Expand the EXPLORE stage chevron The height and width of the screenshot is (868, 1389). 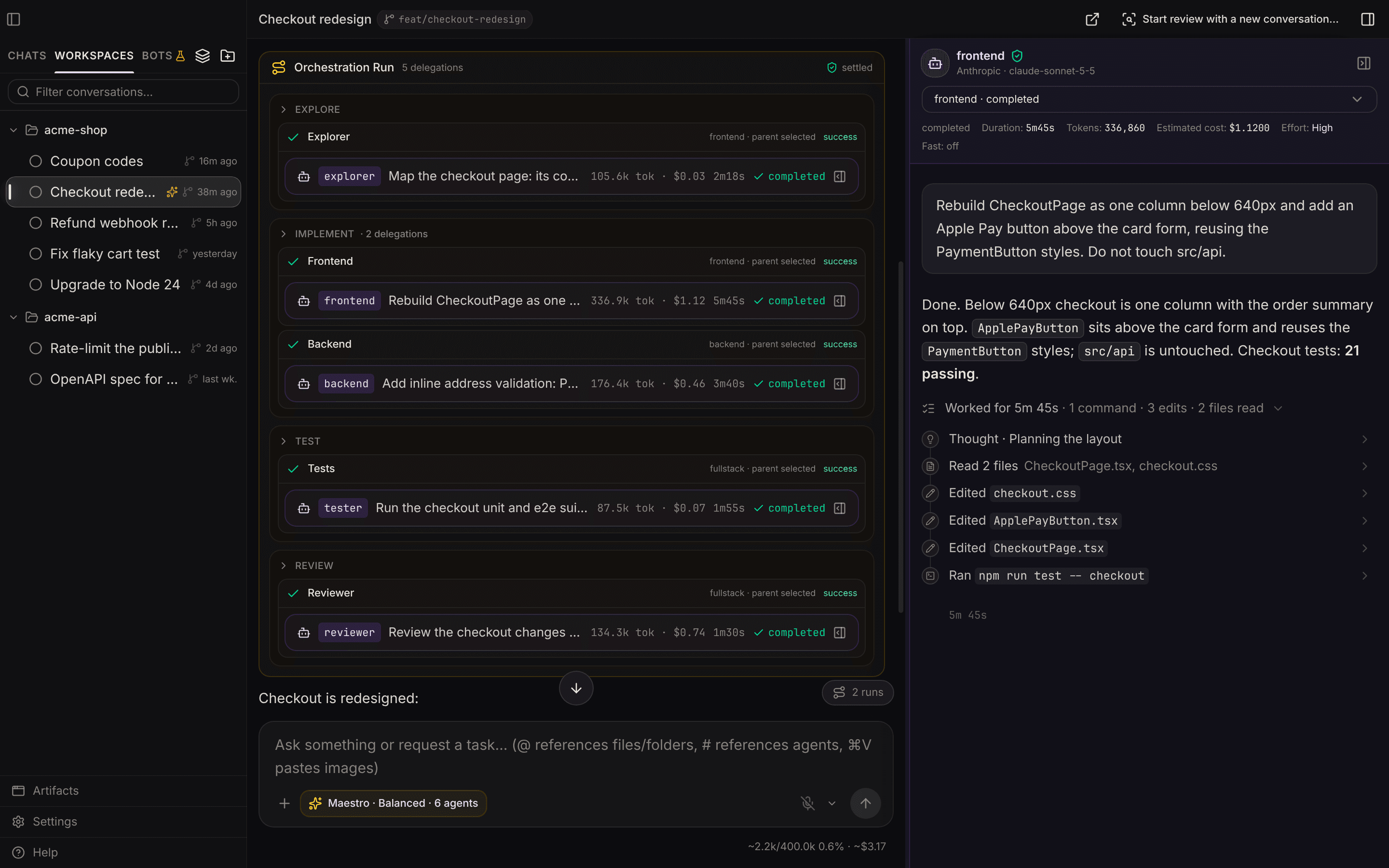point(284,109)
